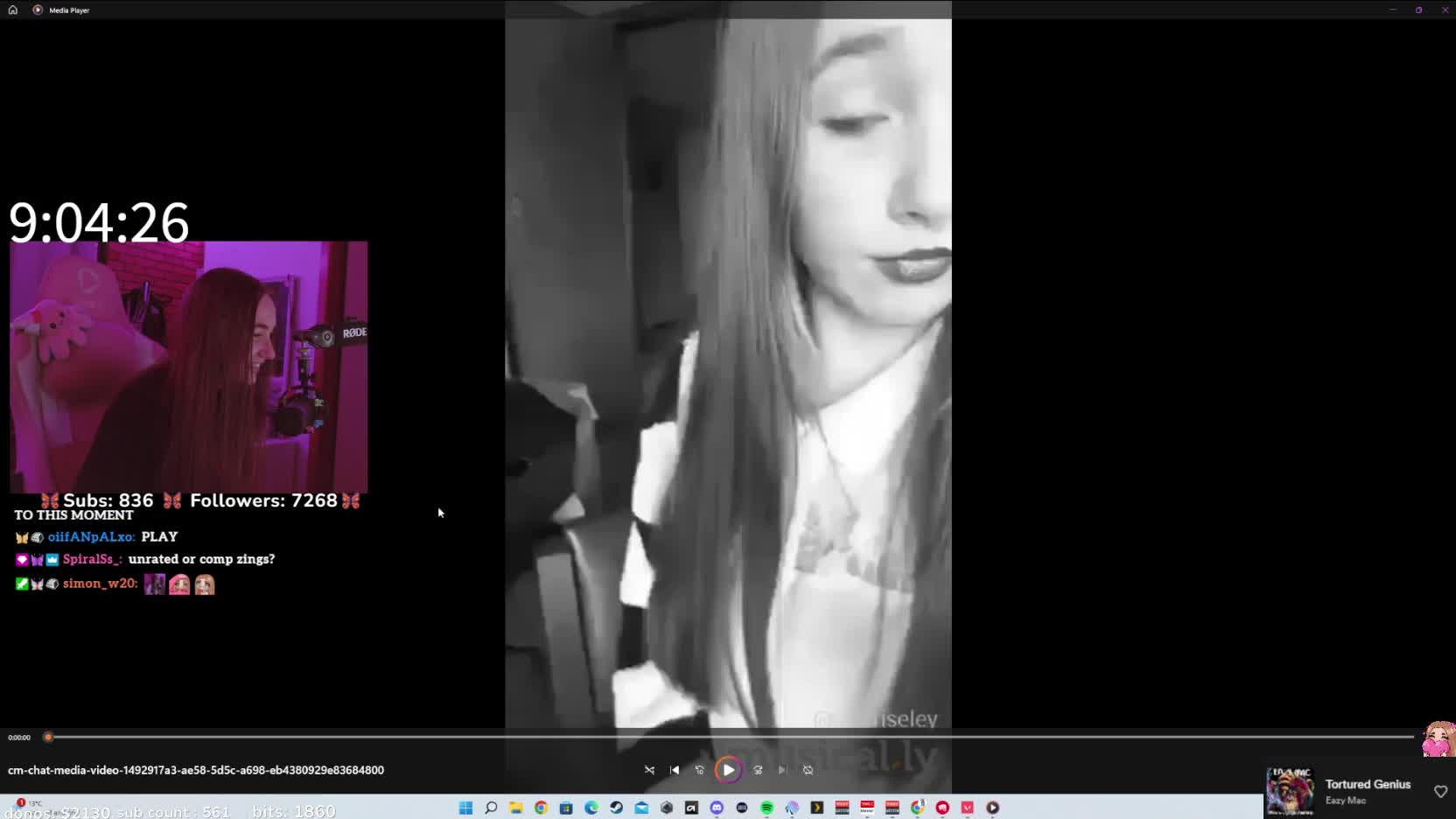Click the Media Player app logo
The height and width of the screenshot is (819, 1456).
38,10
